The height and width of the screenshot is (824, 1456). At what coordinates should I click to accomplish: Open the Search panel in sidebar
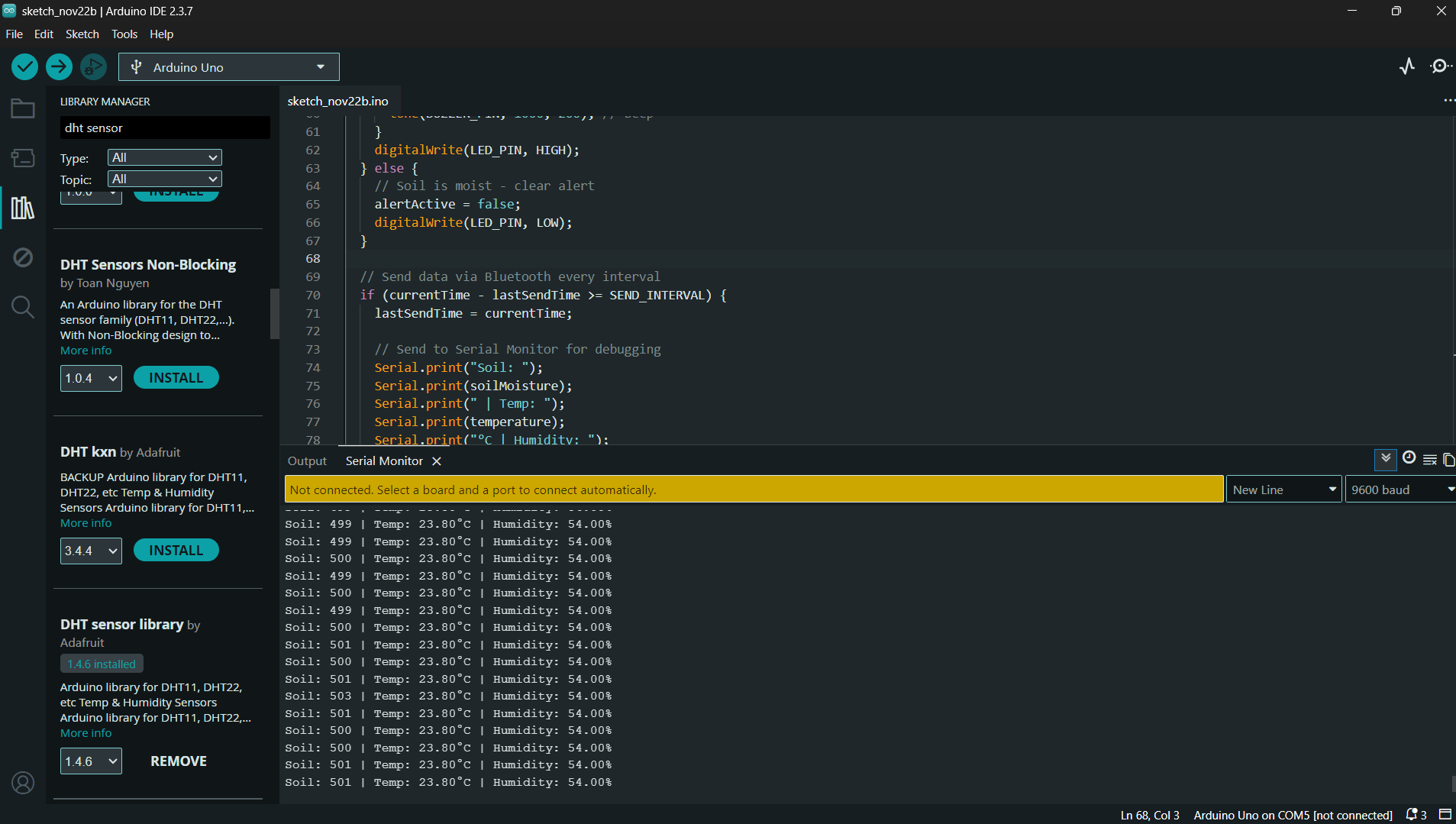tap(23, 307)
